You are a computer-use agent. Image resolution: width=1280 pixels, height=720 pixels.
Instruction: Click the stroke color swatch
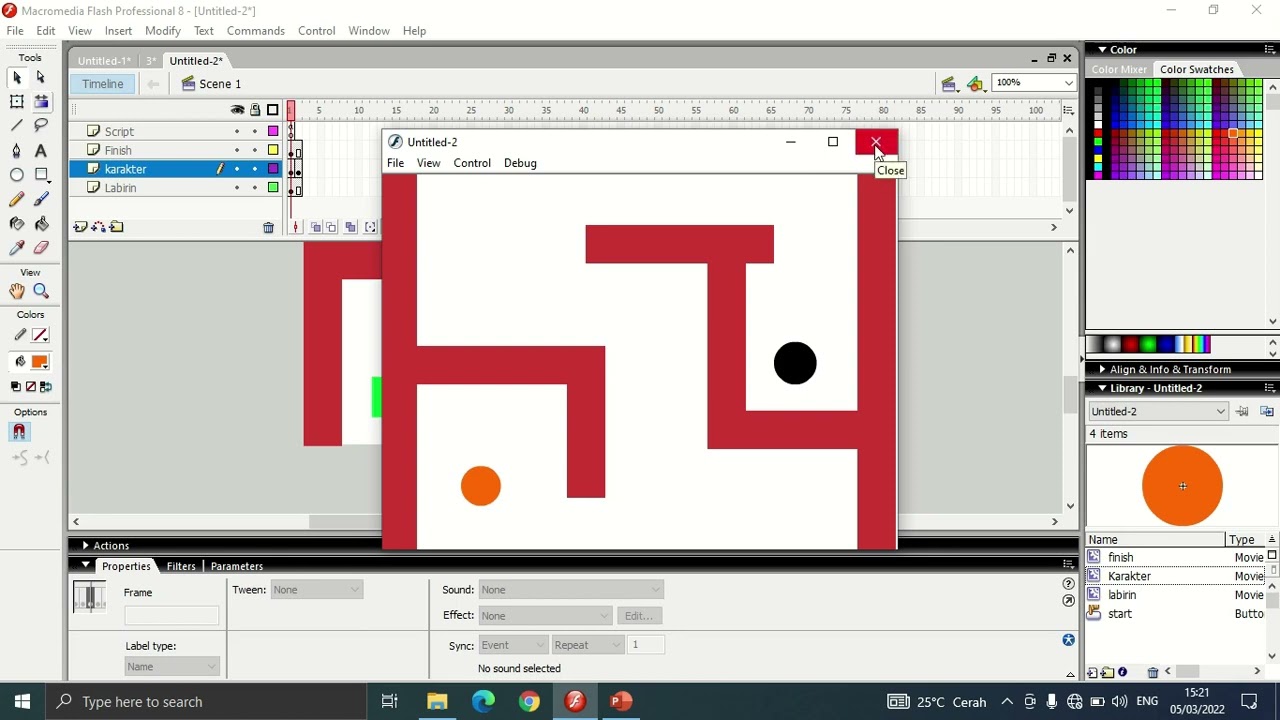click(x=40, y=335)
